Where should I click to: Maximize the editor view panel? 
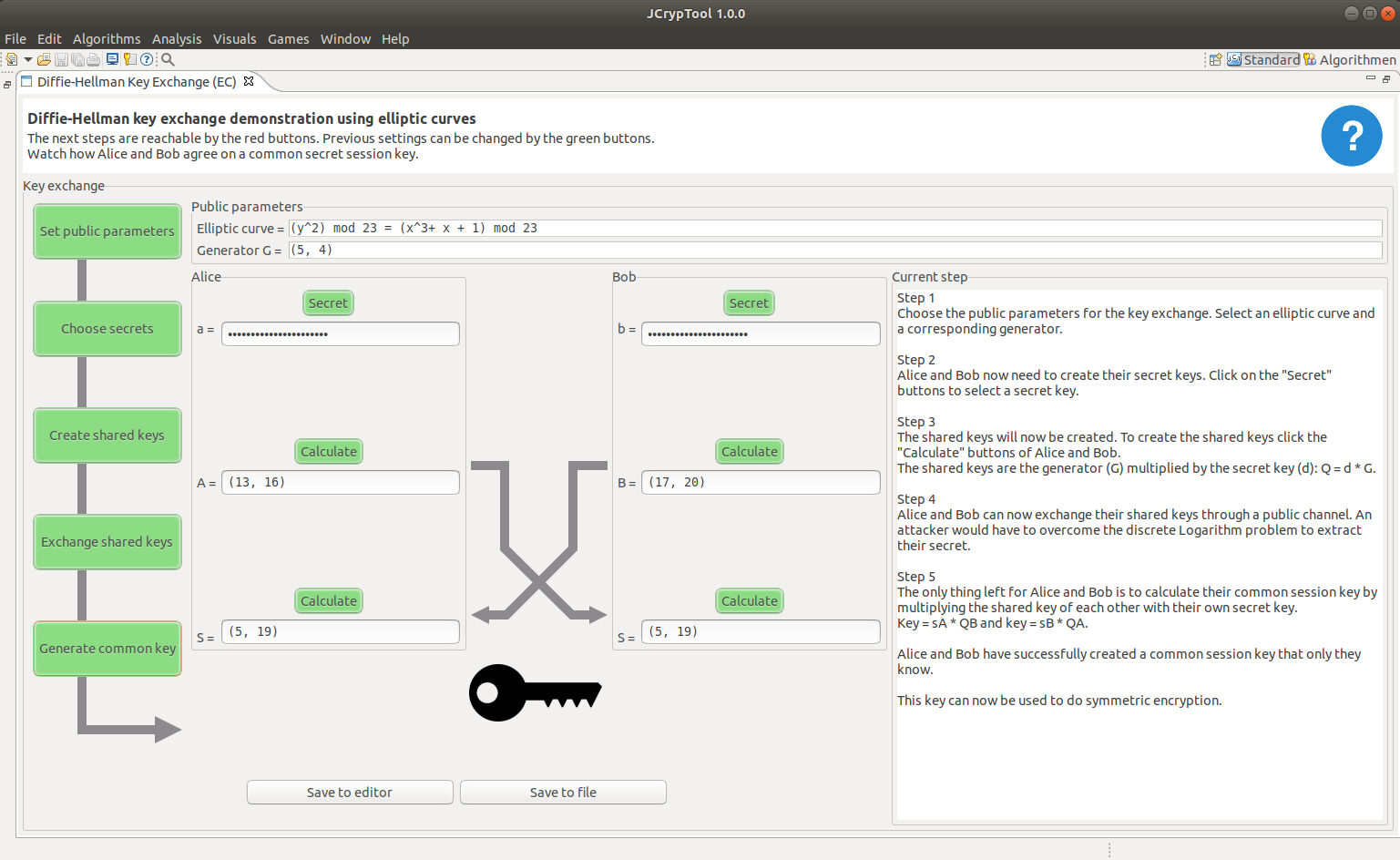(x=1386, y=79)
